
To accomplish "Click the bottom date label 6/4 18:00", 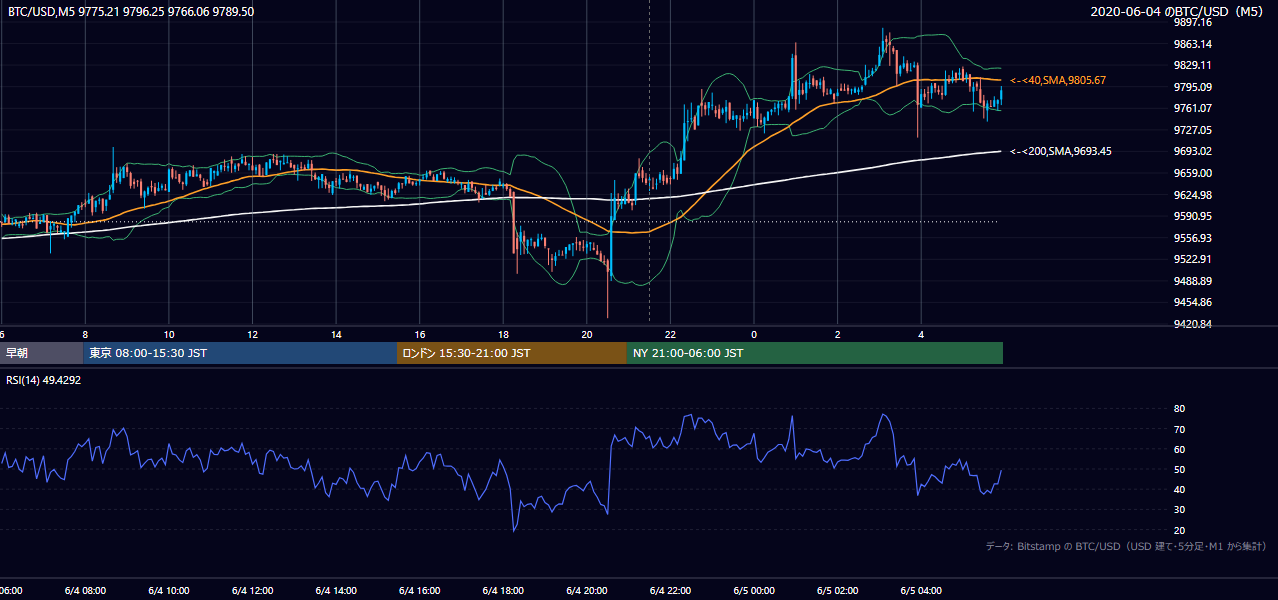I will pos(504,591).
